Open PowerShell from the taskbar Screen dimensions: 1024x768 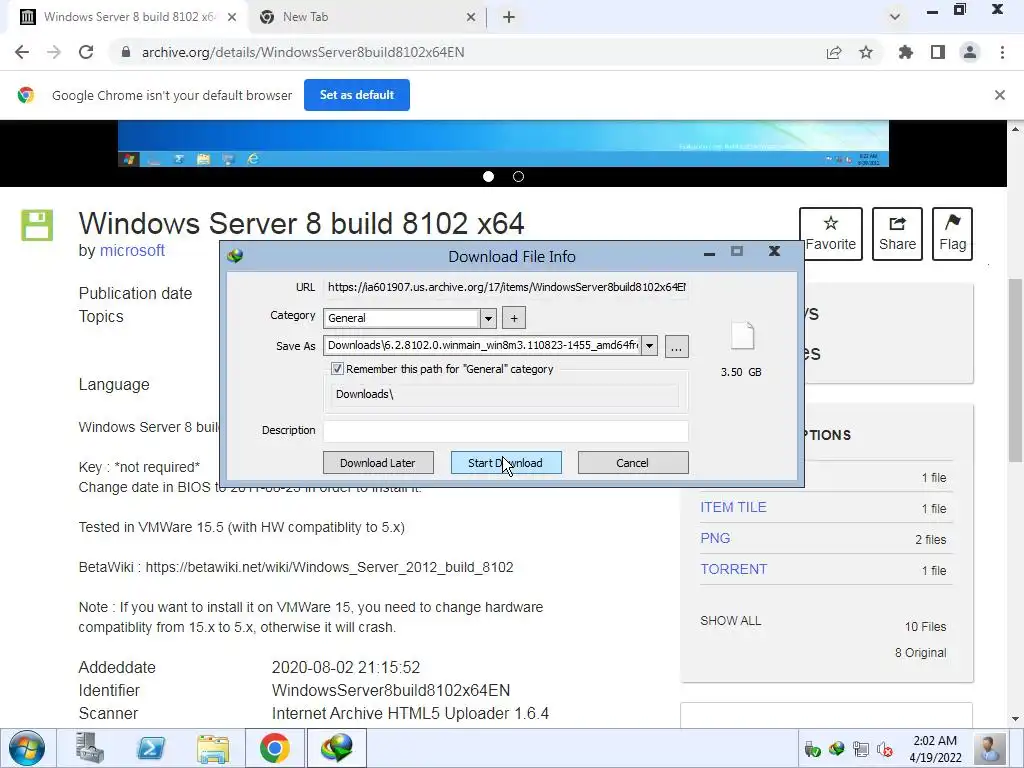coord(151,748)
